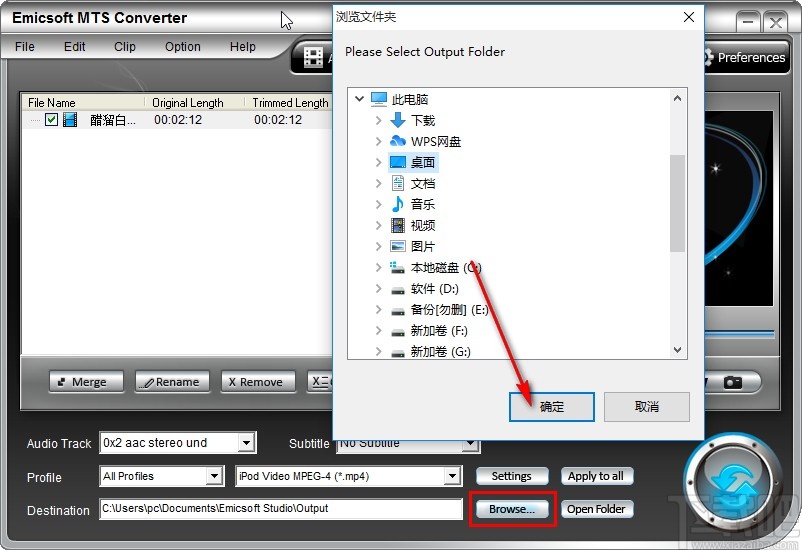The height and width of the screenshot is (550, 802).
Task: Minimize the MTS Converter window
Action: [x=748, y=22]
